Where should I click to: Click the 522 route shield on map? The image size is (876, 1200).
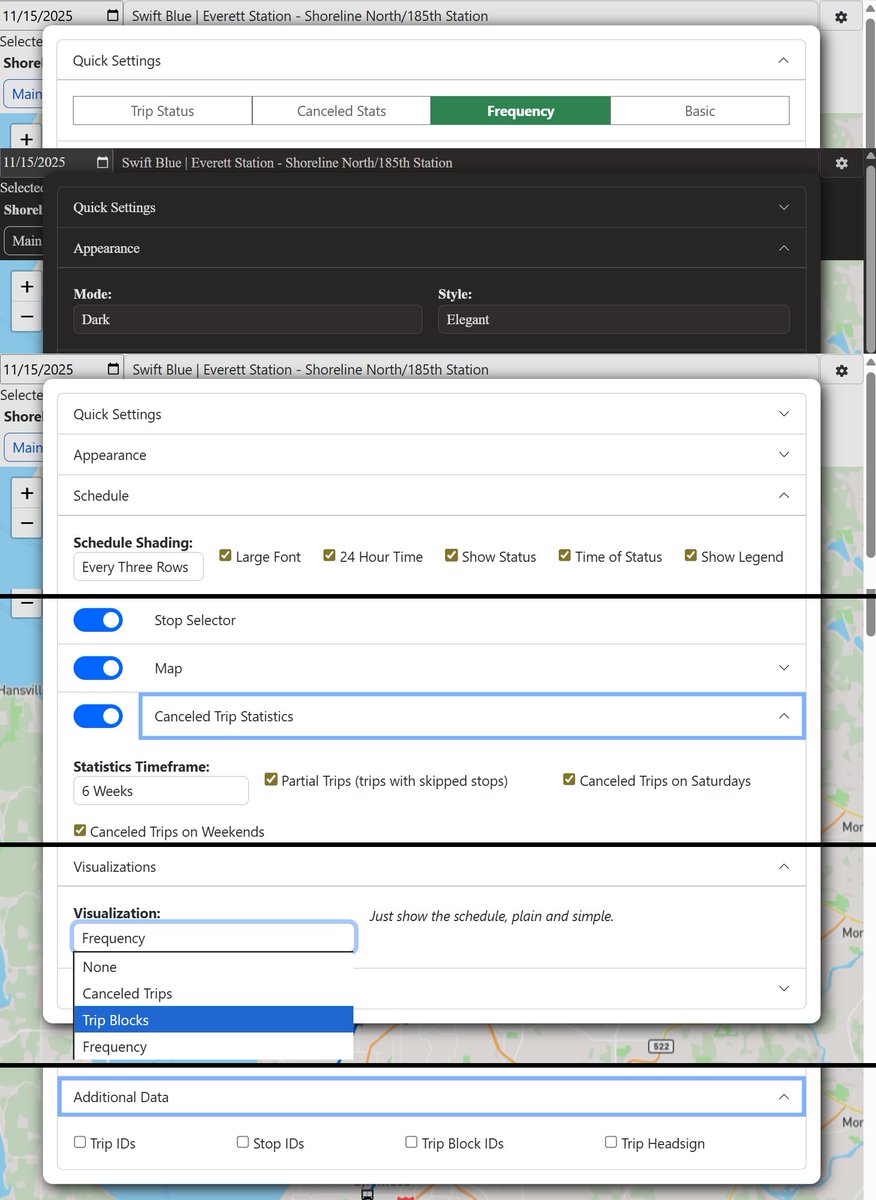(x=660, y=1046)
